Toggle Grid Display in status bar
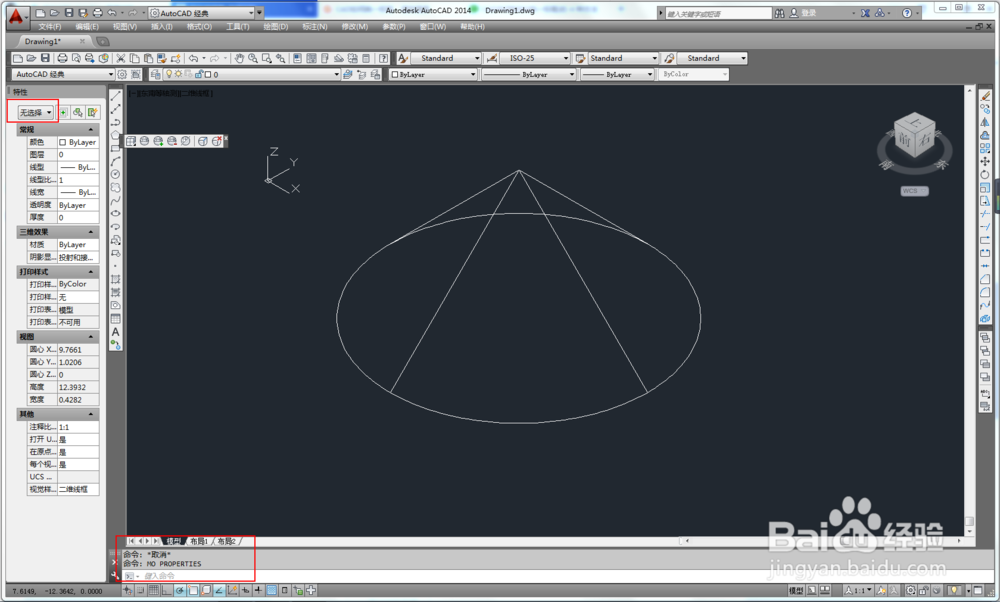This screenshot has width=1000, height=602. 154,591
